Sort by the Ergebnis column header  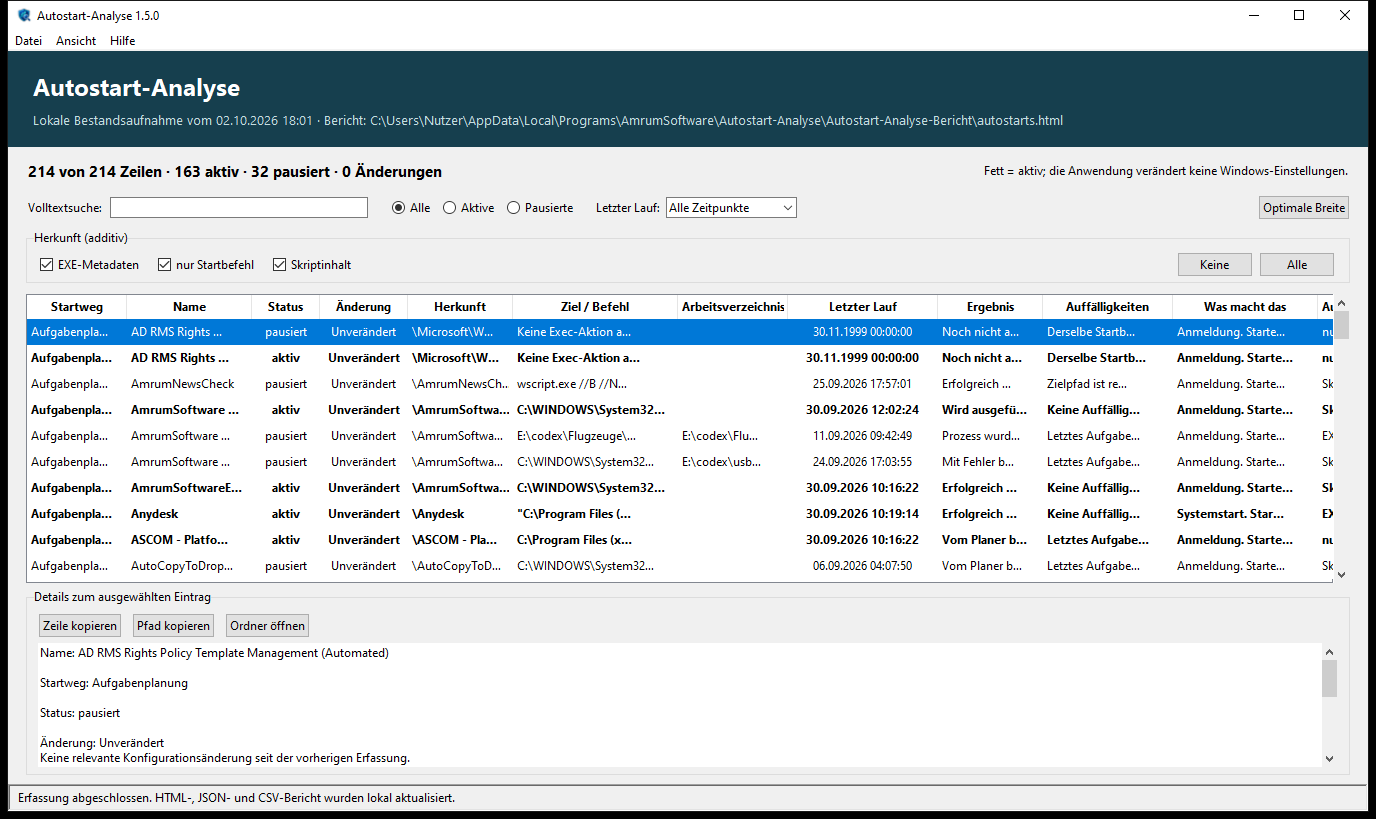pyautogui.click(x=990, y=307)
